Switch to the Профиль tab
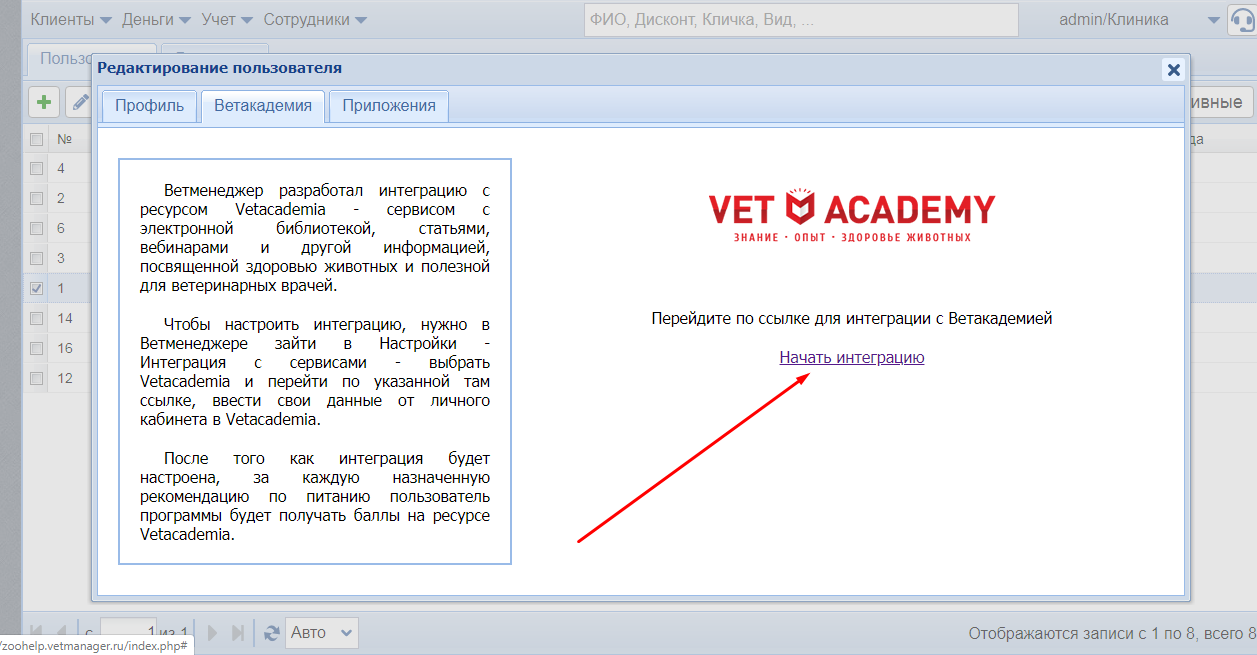The width and height of the screenshot is (1257, 655). (x=149, y=106)
